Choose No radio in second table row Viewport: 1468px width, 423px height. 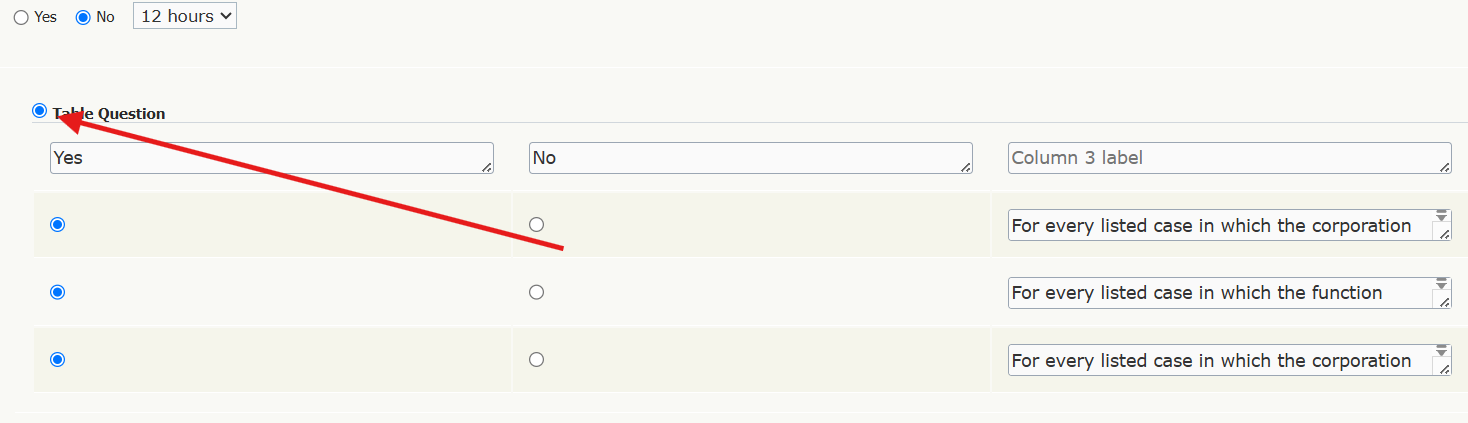tap(537, 292)
